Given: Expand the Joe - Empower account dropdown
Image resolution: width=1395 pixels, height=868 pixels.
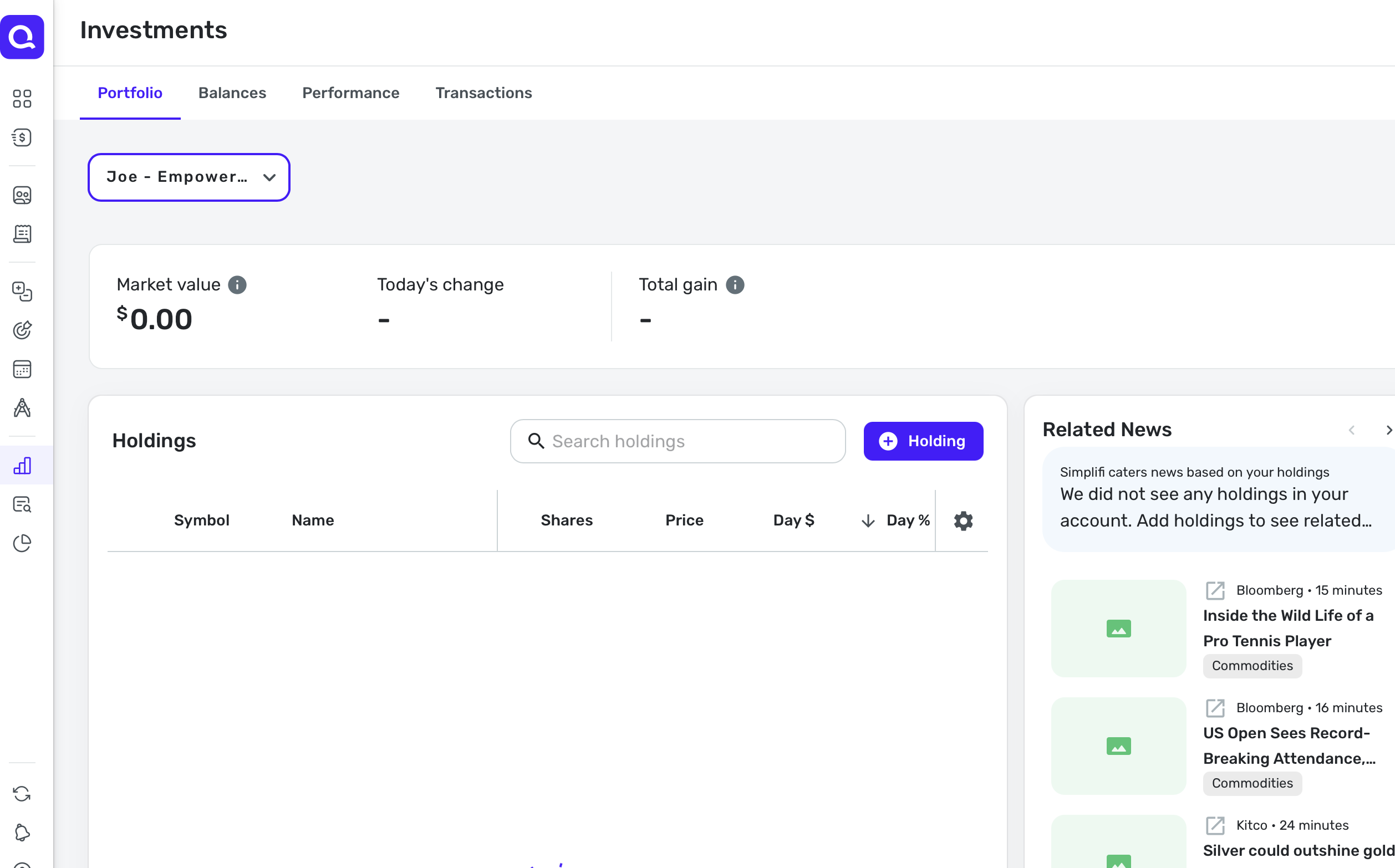Looking at the screenshot, I should click(x=189, y=177).
